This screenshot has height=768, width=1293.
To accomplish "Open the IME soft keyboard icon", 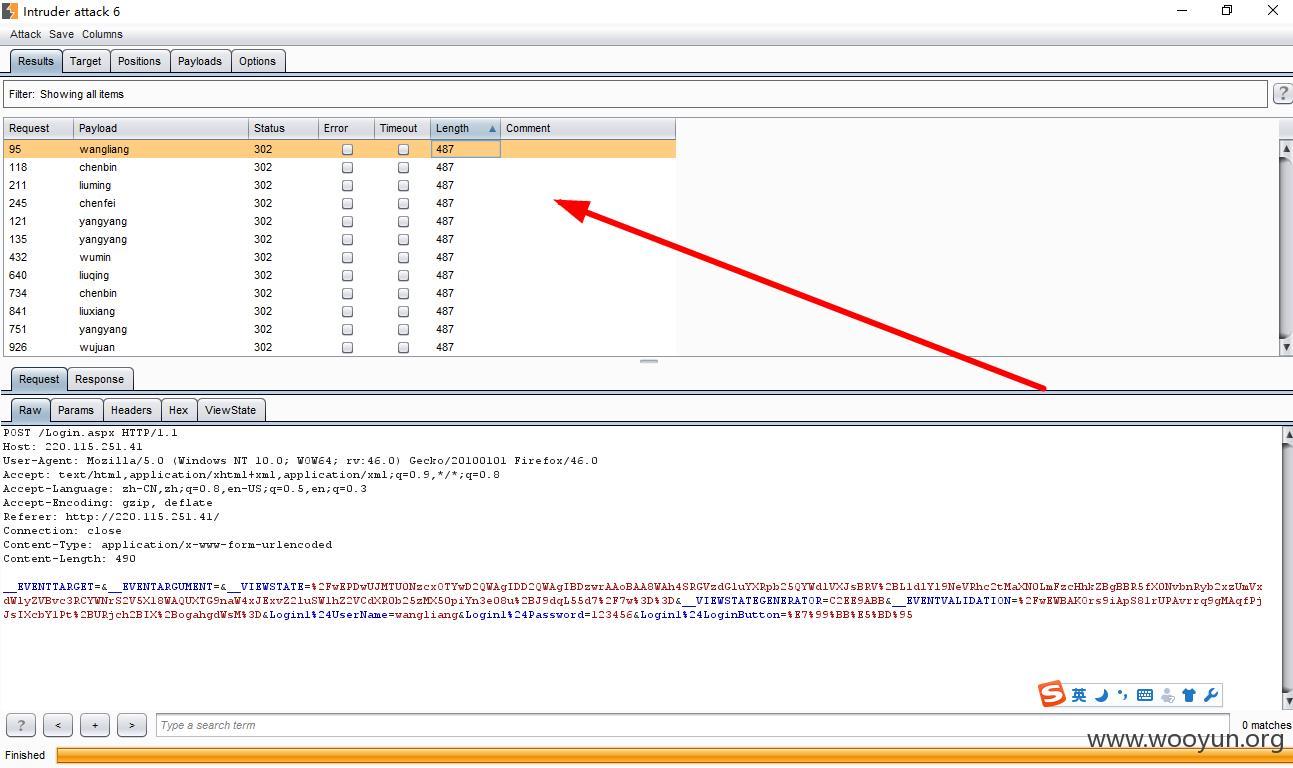I will point(1145,695).
